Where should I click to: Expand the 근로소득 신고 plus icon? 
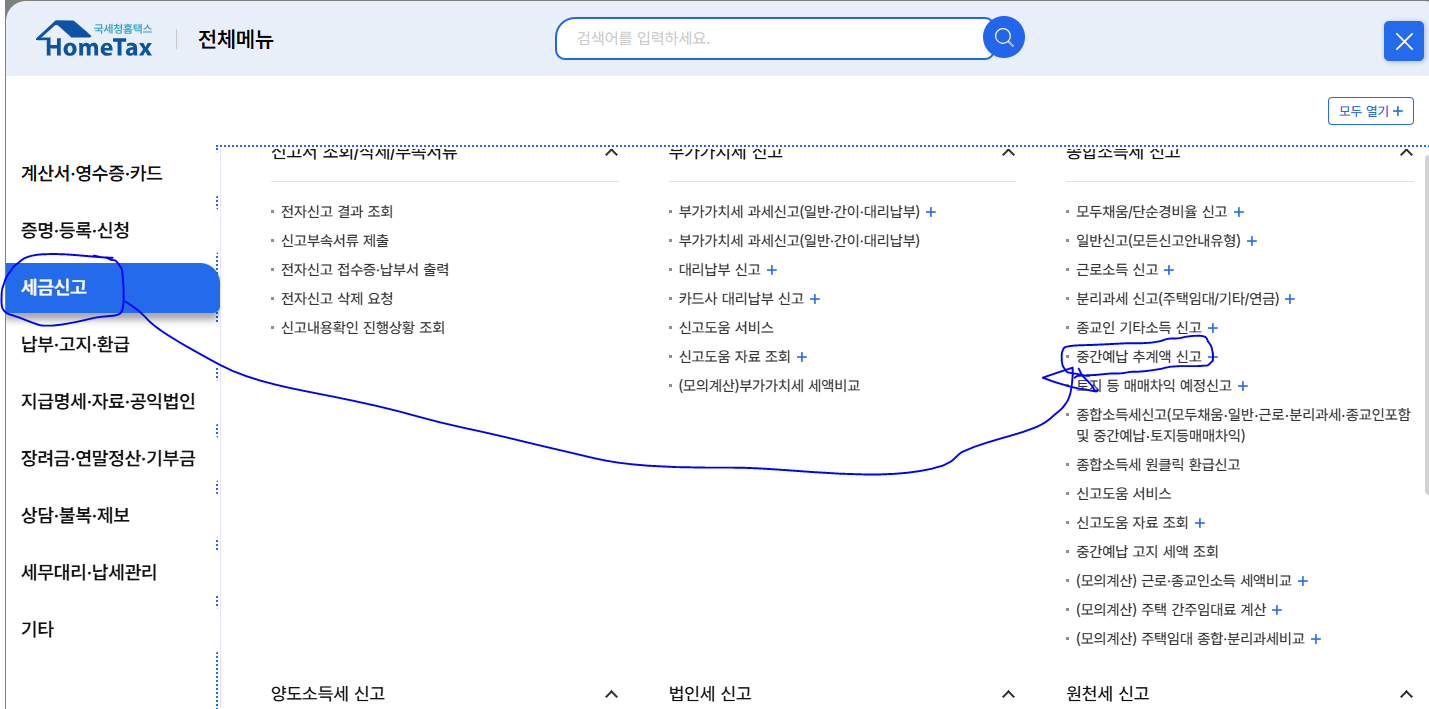(1168, 269)
